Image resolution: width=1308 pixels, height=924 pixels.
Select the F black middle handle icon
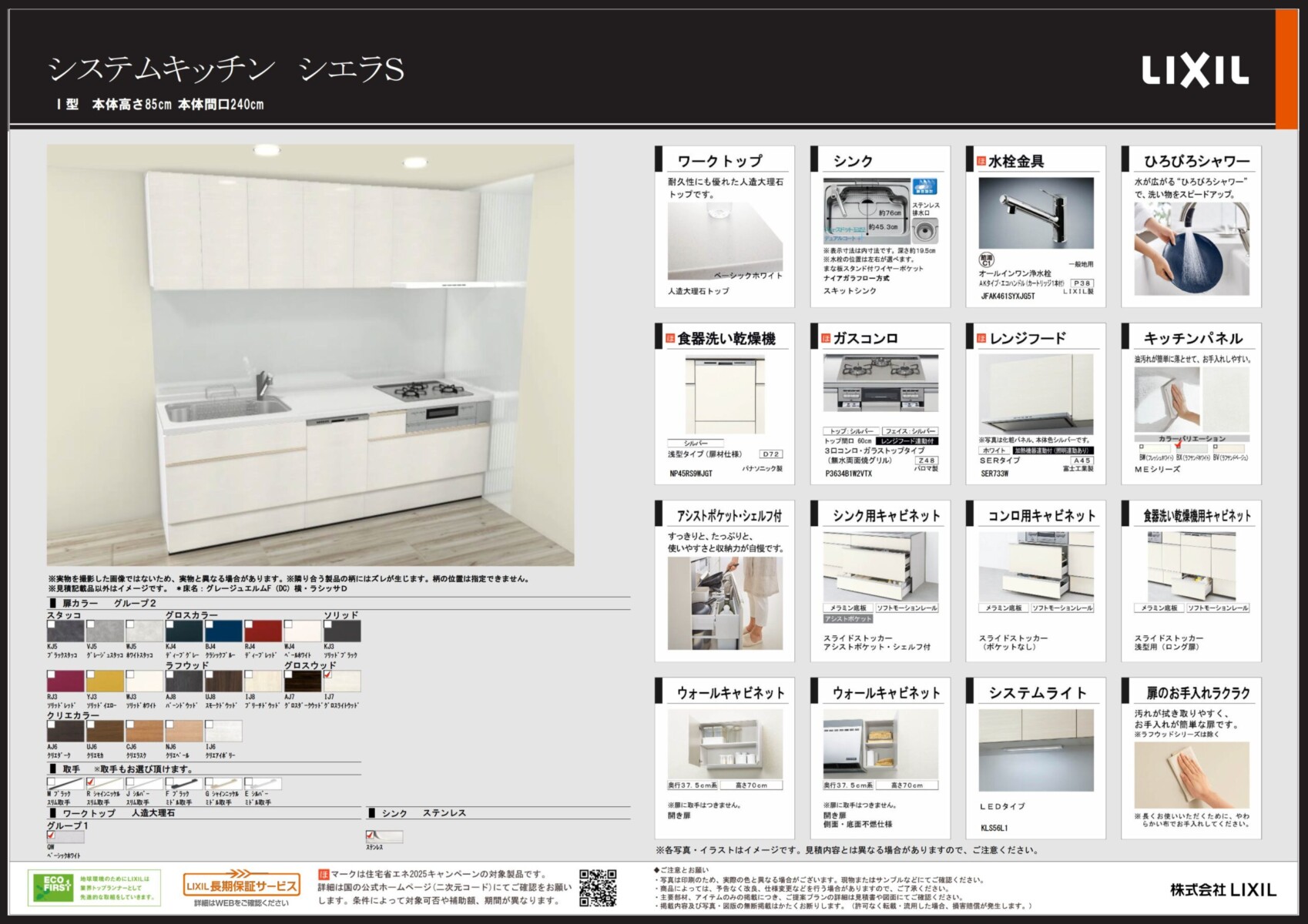click(185, 784)
